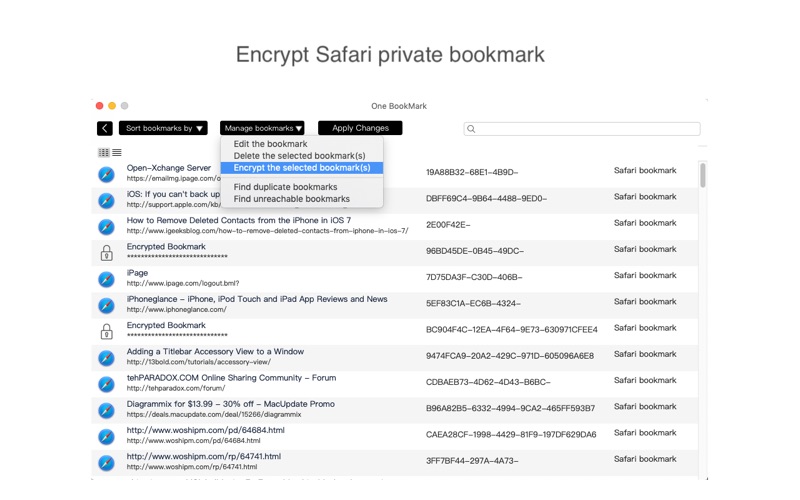This screenshot has height=500, width=800.
Task: Select the http://www.woshipm.com/rp/64741.html title
Action: point(204,457)
